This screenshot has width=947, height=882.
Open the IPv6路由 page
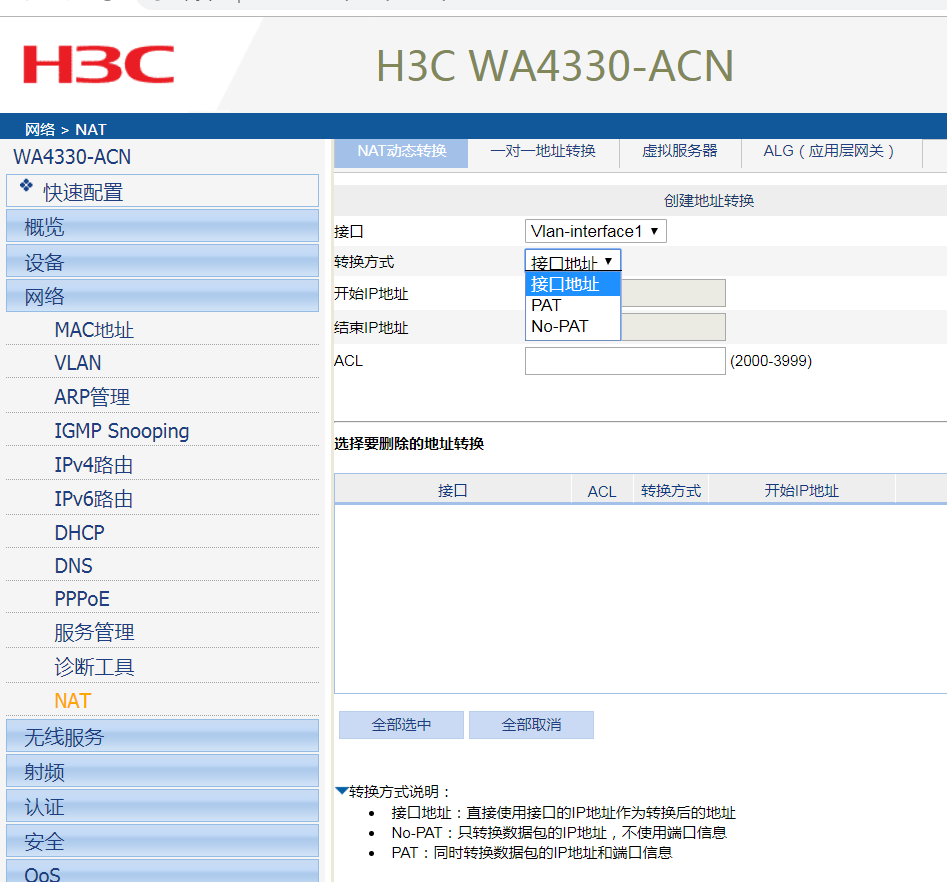point(94,499)
